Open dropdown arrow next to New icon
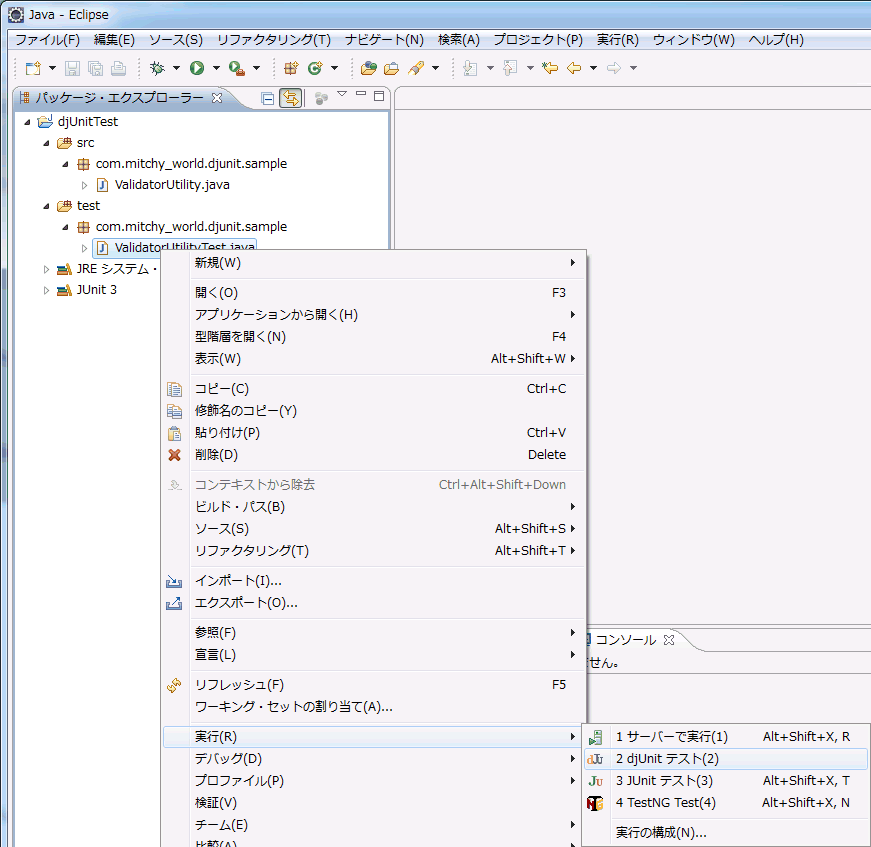 point(52,68)
